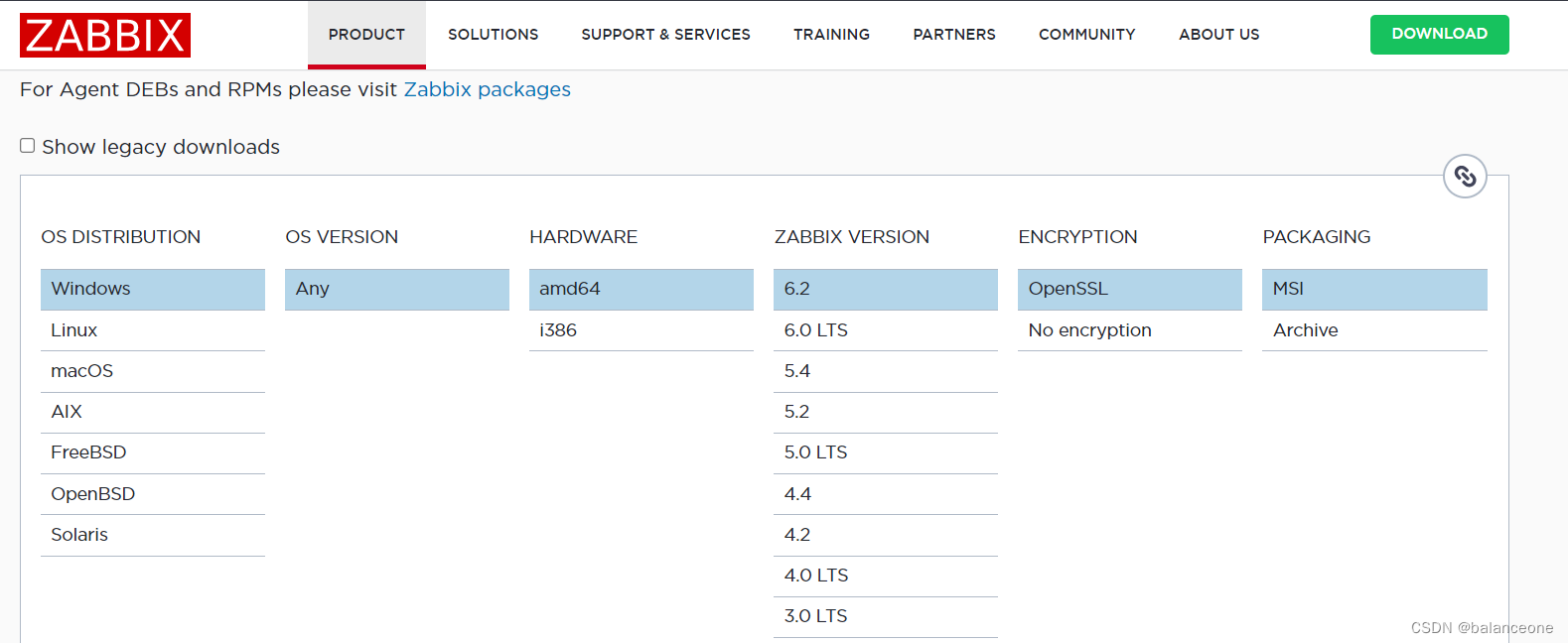Select Solaris OS distribution
Viewport: 1568px width, 643px height.
pyautogui.click(x=152, y=535)
